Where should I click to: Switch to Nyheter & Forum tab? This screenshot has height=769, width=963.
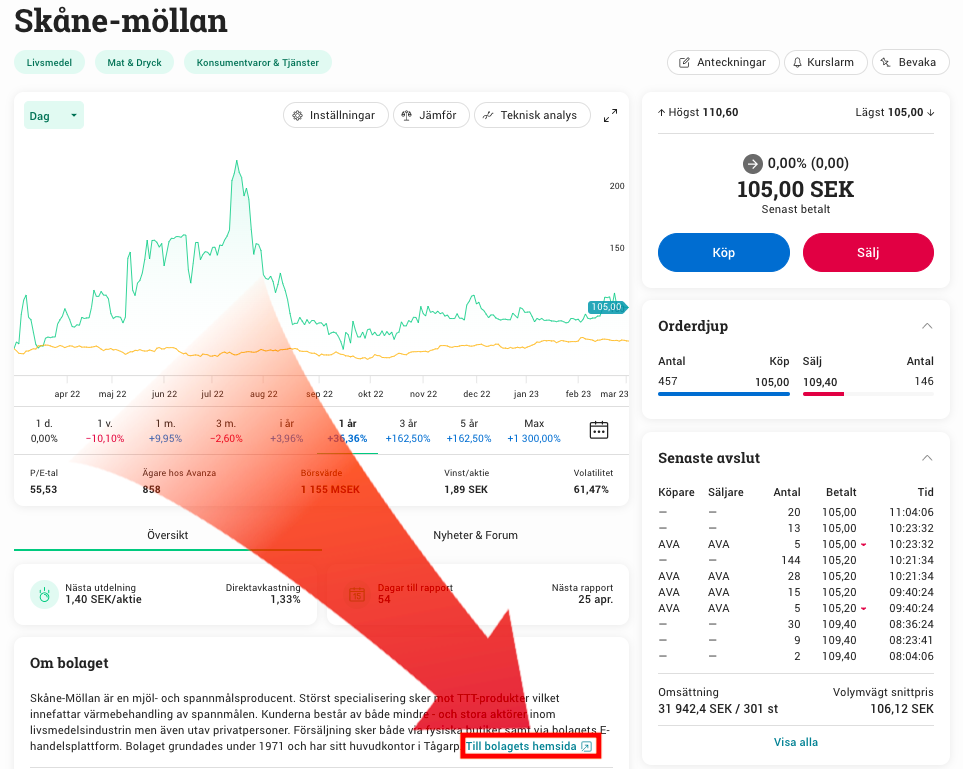click(475, 535)
